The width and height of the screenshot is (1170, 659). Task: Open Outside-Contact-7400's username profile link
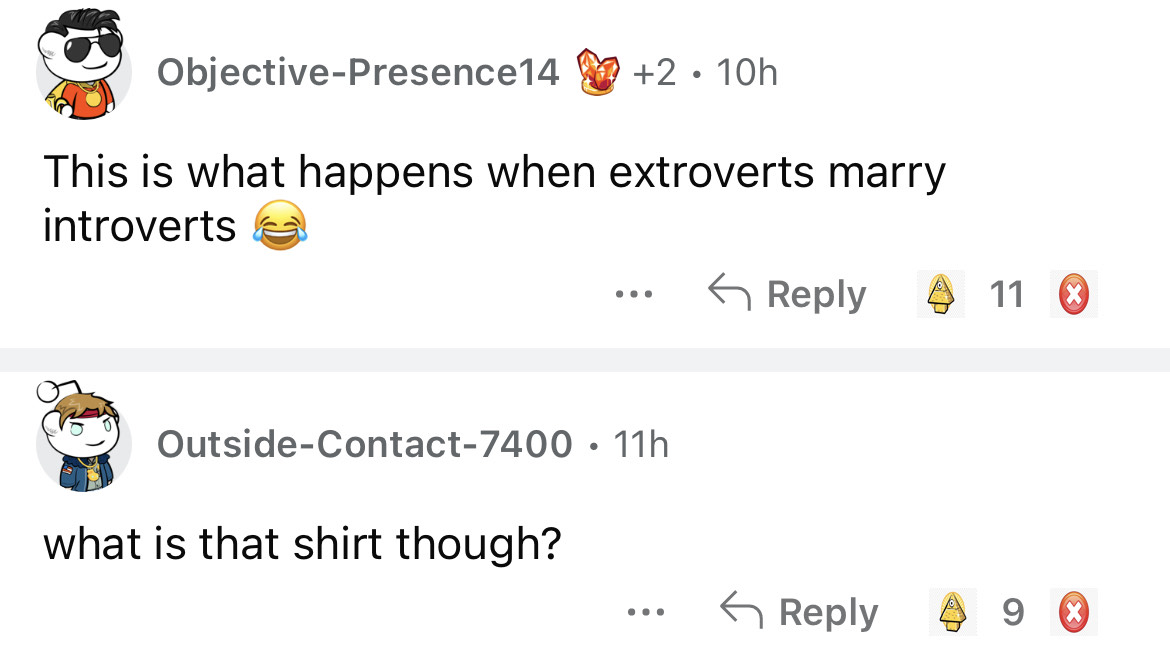click(364, 444)
